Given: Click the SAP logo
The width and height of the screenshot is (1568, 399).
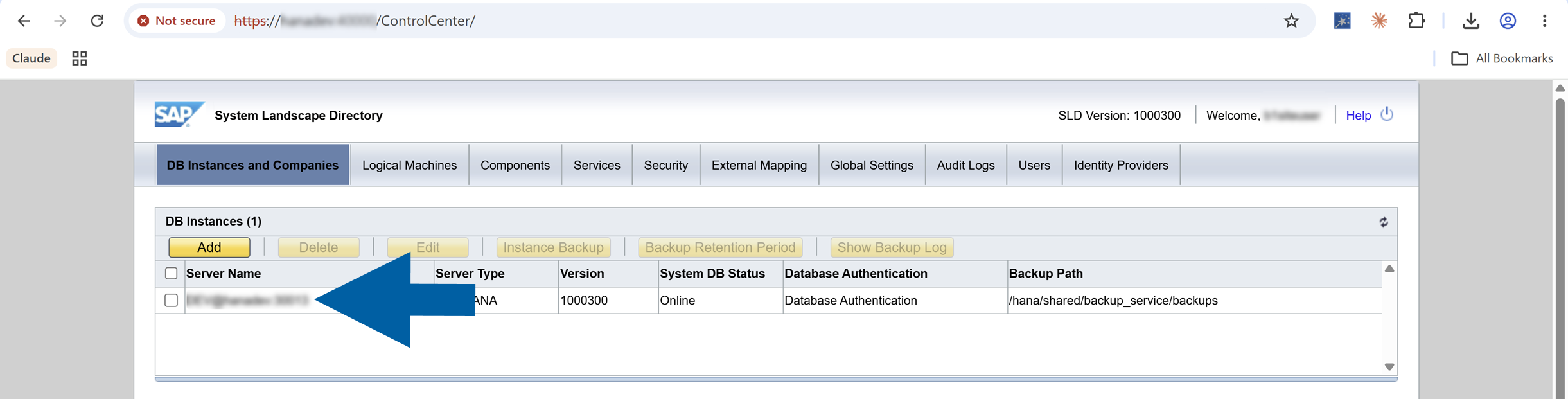Looking at the screenshot, I should click(179, 114).
